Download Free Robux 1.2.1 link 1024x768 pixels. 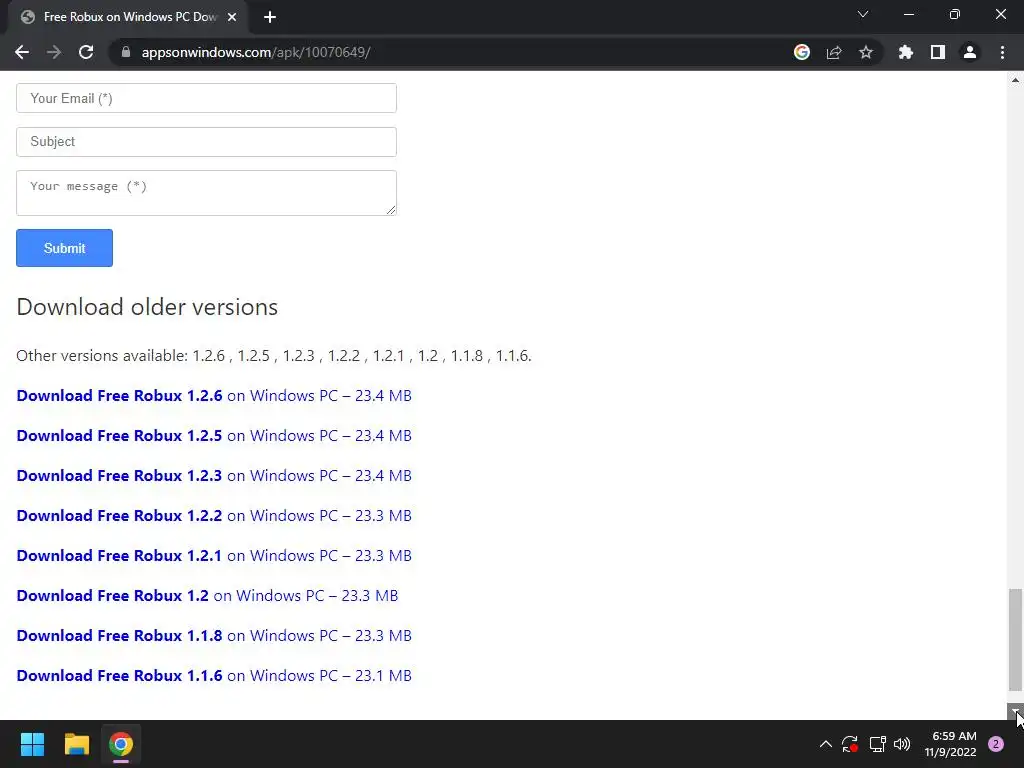click(x=214, y=556)
